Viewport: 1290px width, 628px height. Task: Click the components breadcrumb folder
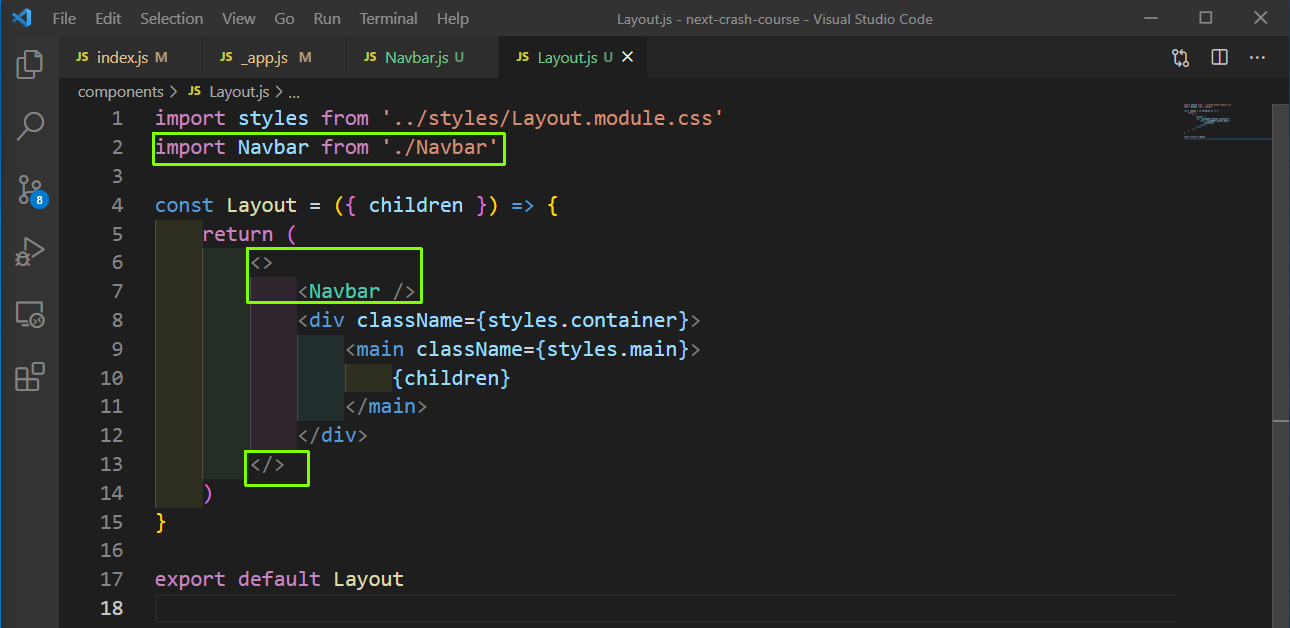(120, 92)
